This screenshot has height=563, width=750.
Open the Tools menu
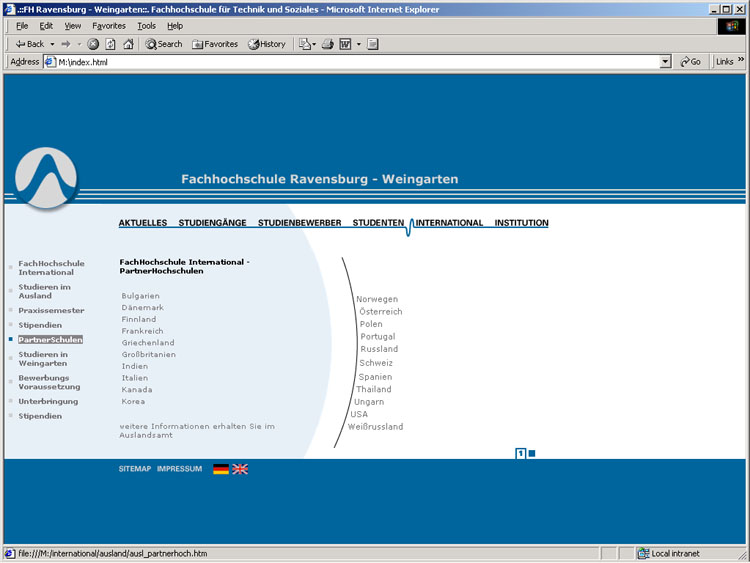[146, 25]
